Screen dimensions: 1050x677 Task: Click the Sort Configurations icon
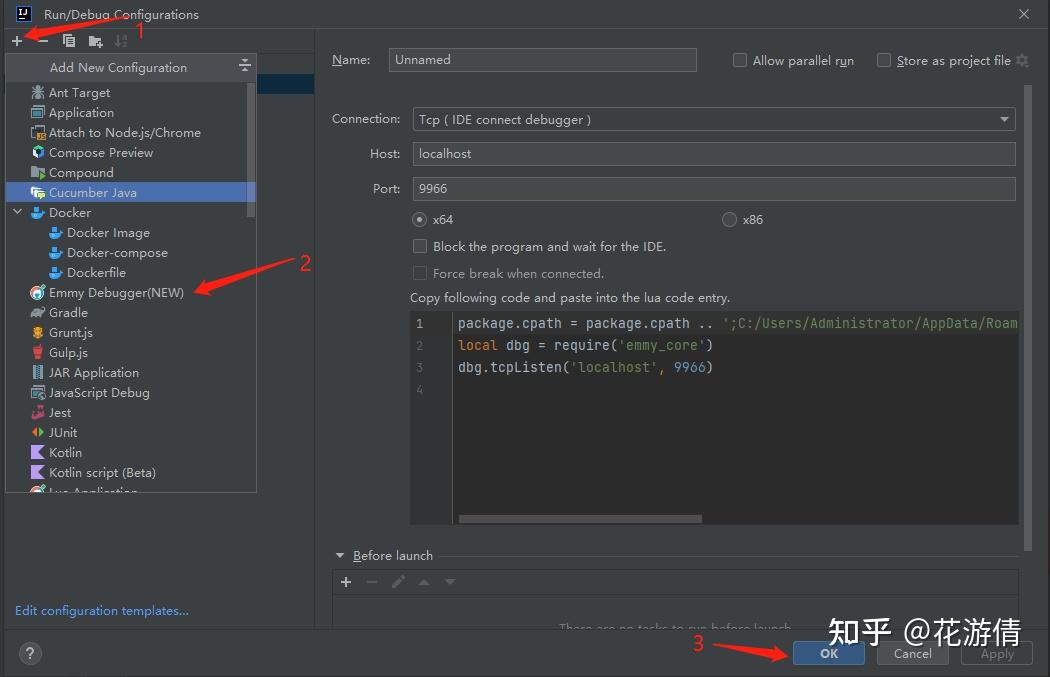[x=121, y=41]
